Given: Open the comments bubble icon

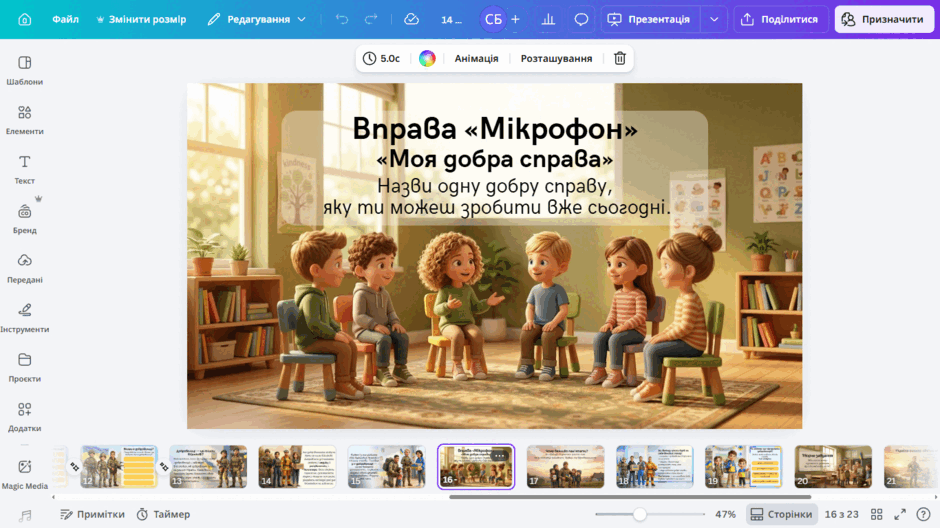Looking at the screenshot, I should pyautogui.click(x=581, y=19).
